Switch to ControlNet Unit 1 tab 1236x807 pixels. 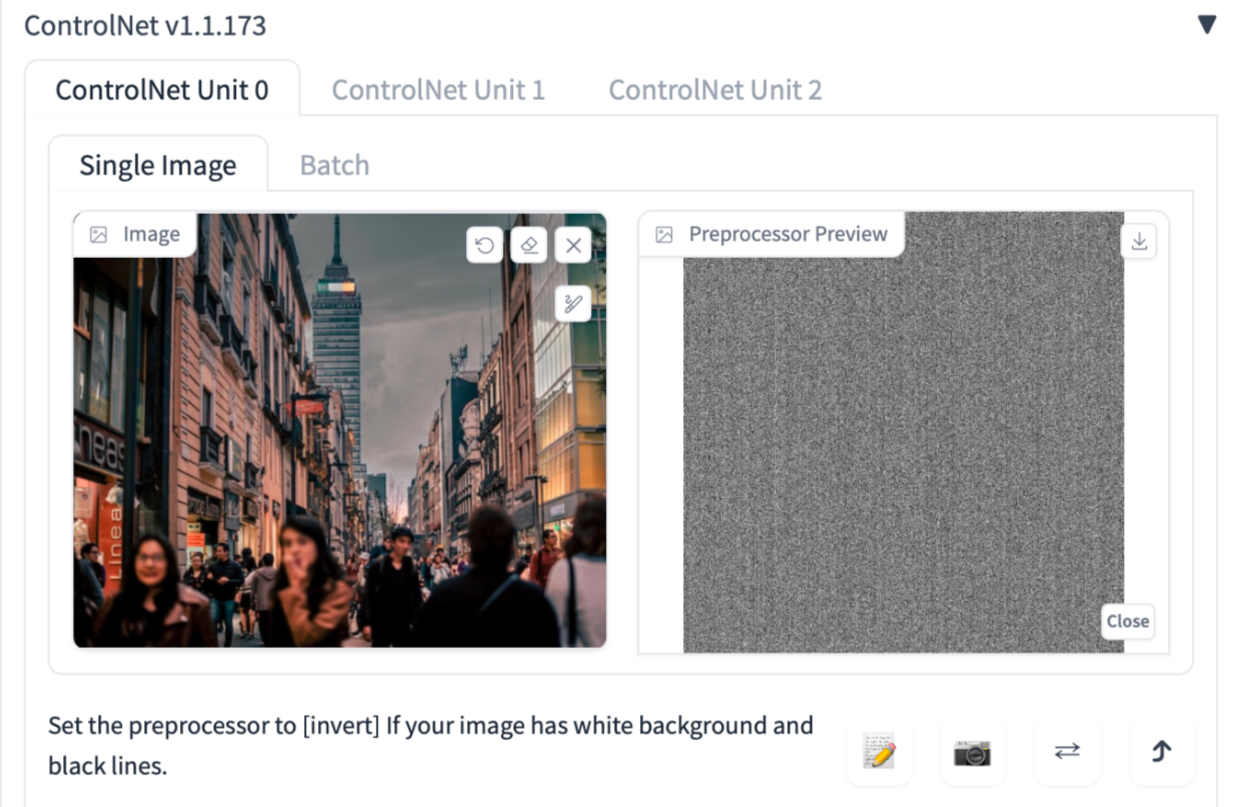(438, 90)
